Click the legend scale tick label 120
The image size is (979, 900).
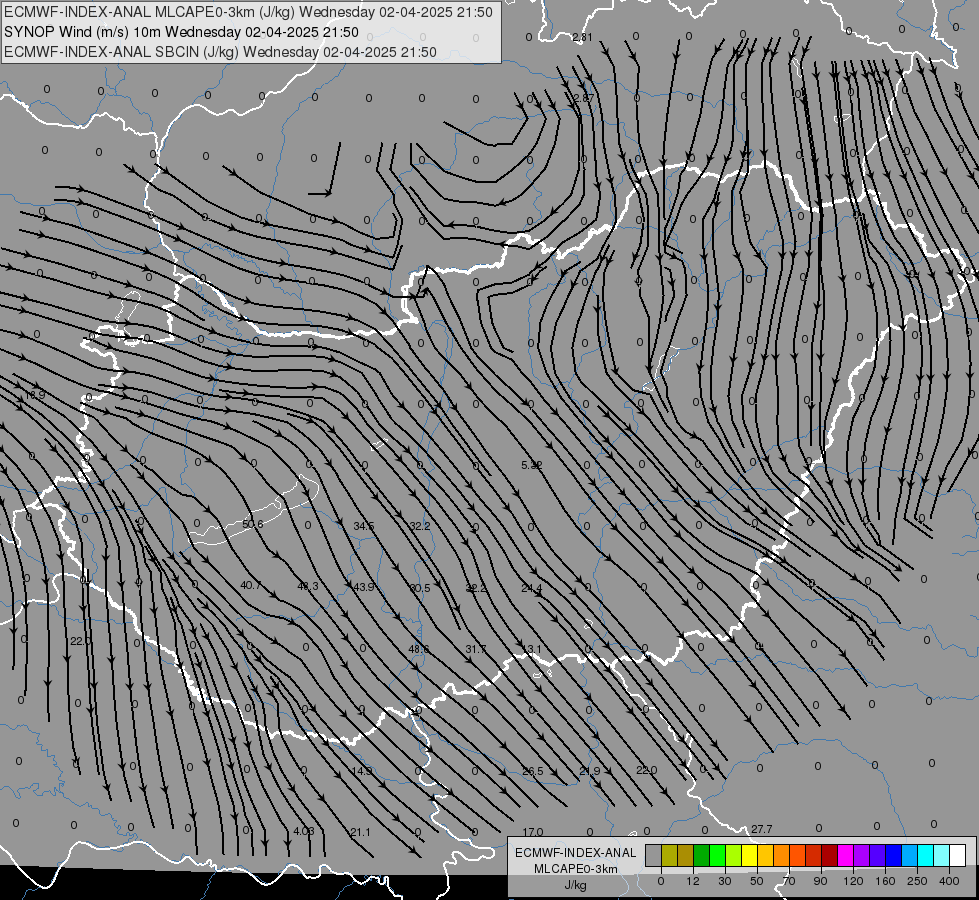[853, 881]
